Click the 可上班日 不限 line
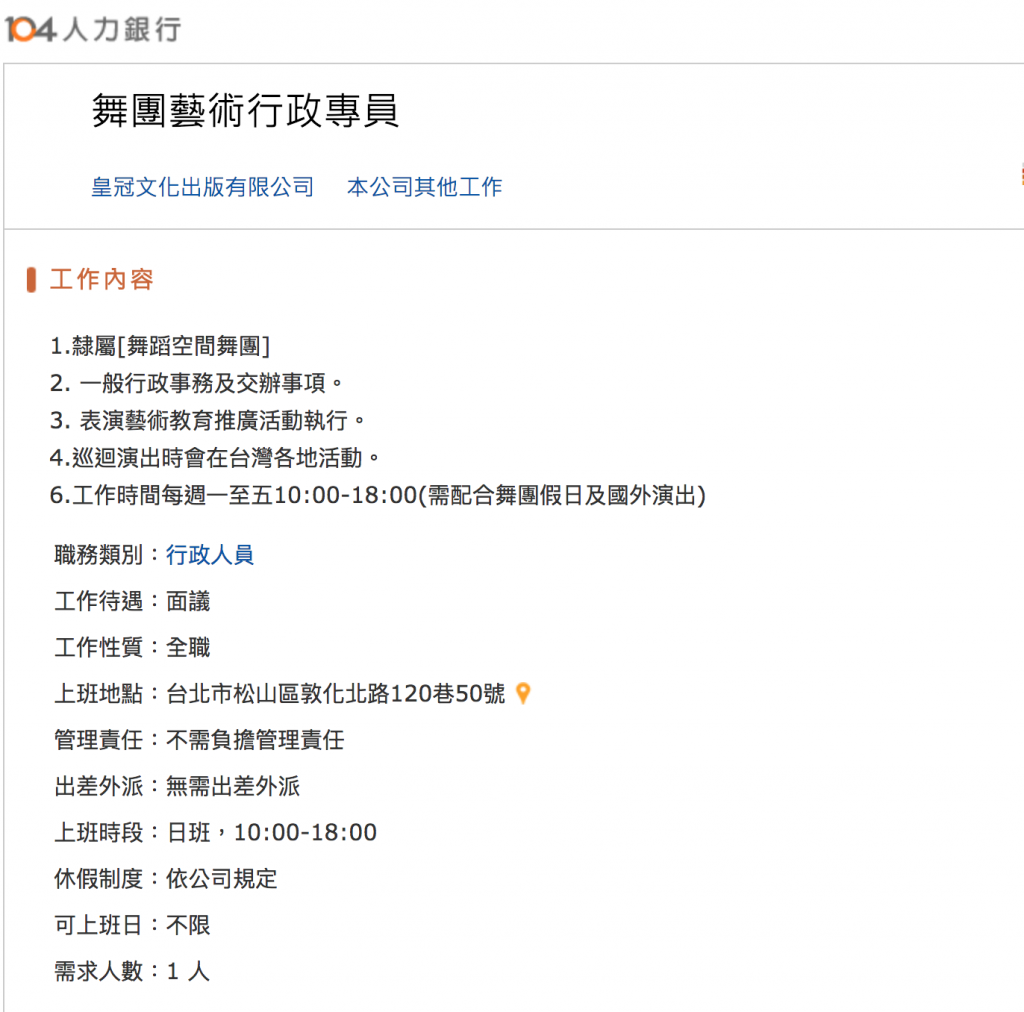Screen dimensions: 1024x1012 (132, 925)
